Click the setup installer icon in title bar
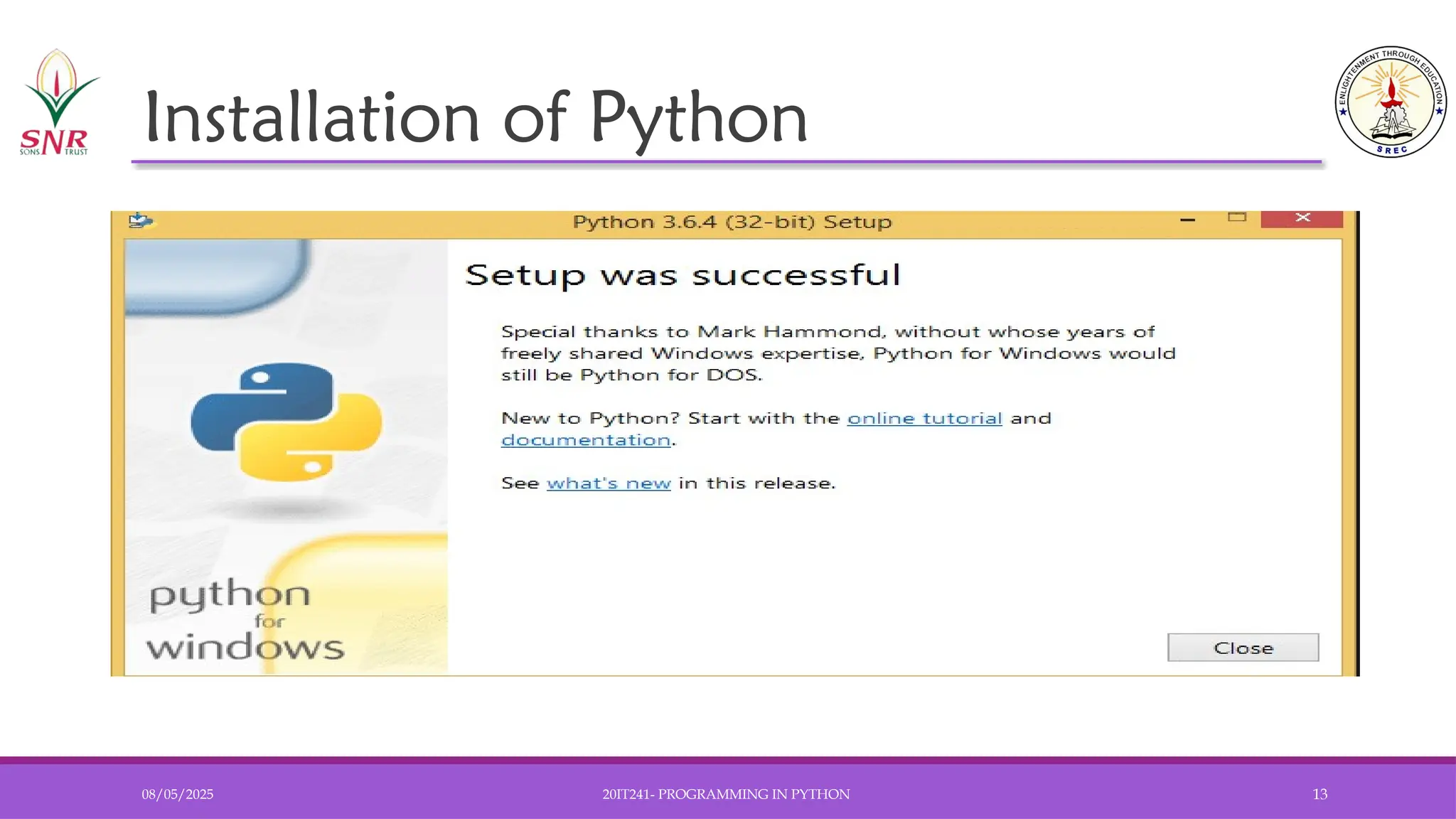This screenshot has height=819, width=1456. (x=140, y=220)
